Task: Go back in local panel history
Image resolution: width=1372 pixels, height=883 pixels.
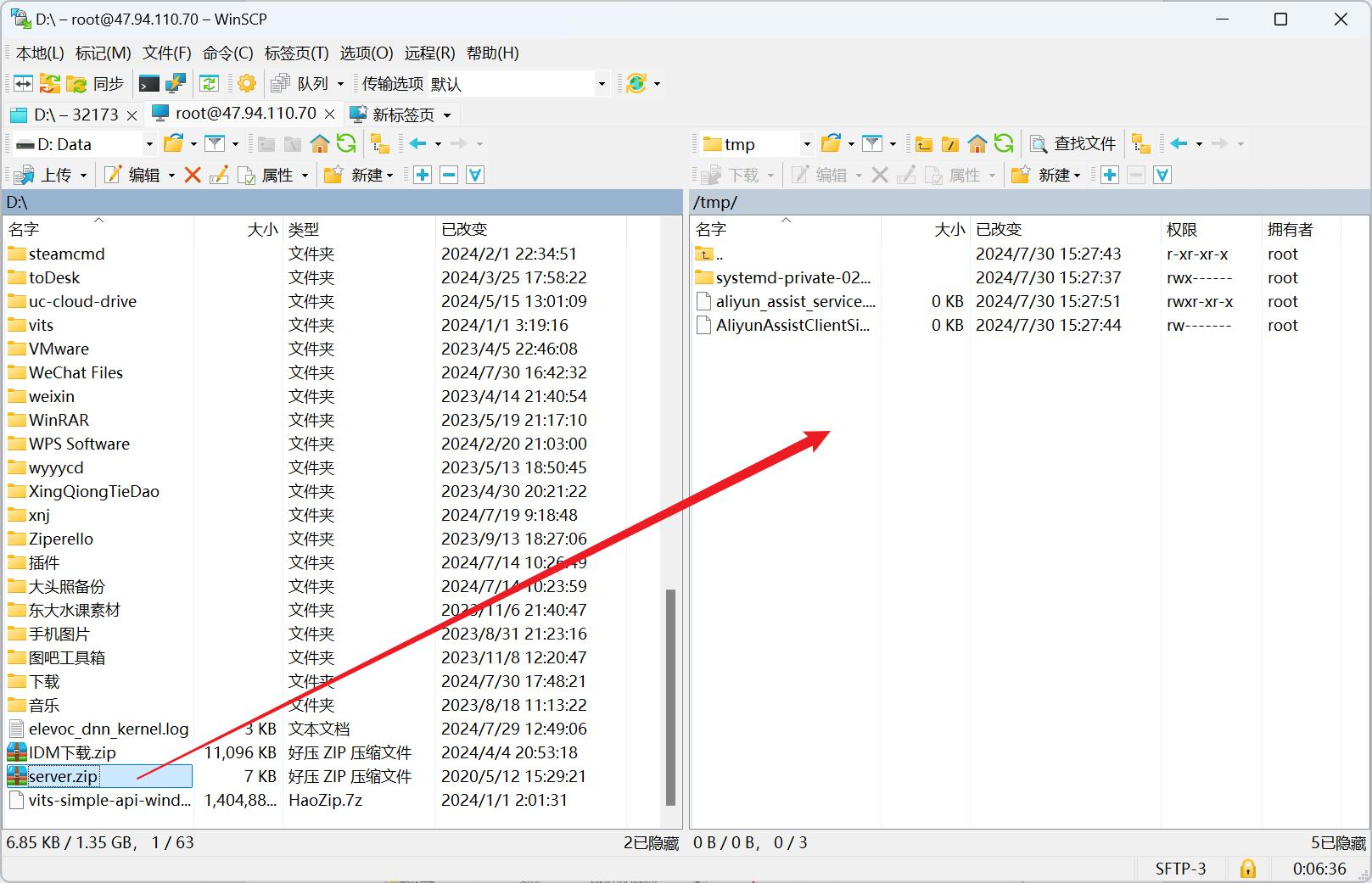Action: click(417, 143)
